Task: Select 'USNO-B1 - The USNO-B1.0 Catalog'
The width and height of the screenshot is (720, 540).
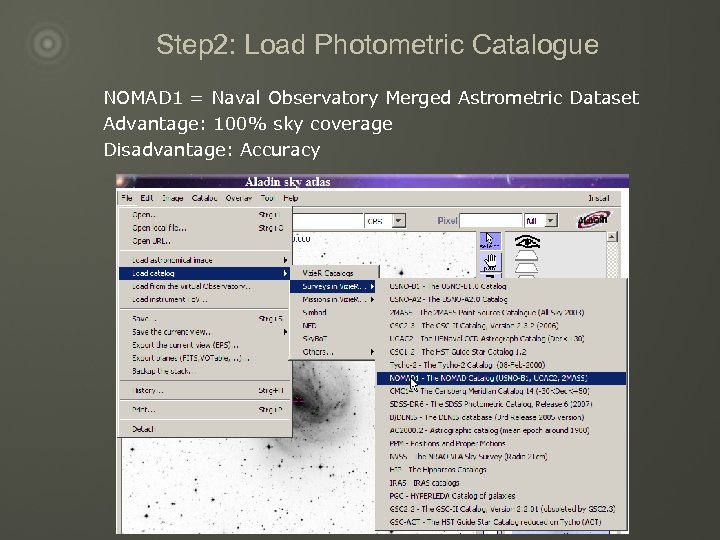Action: pos(501,286)
